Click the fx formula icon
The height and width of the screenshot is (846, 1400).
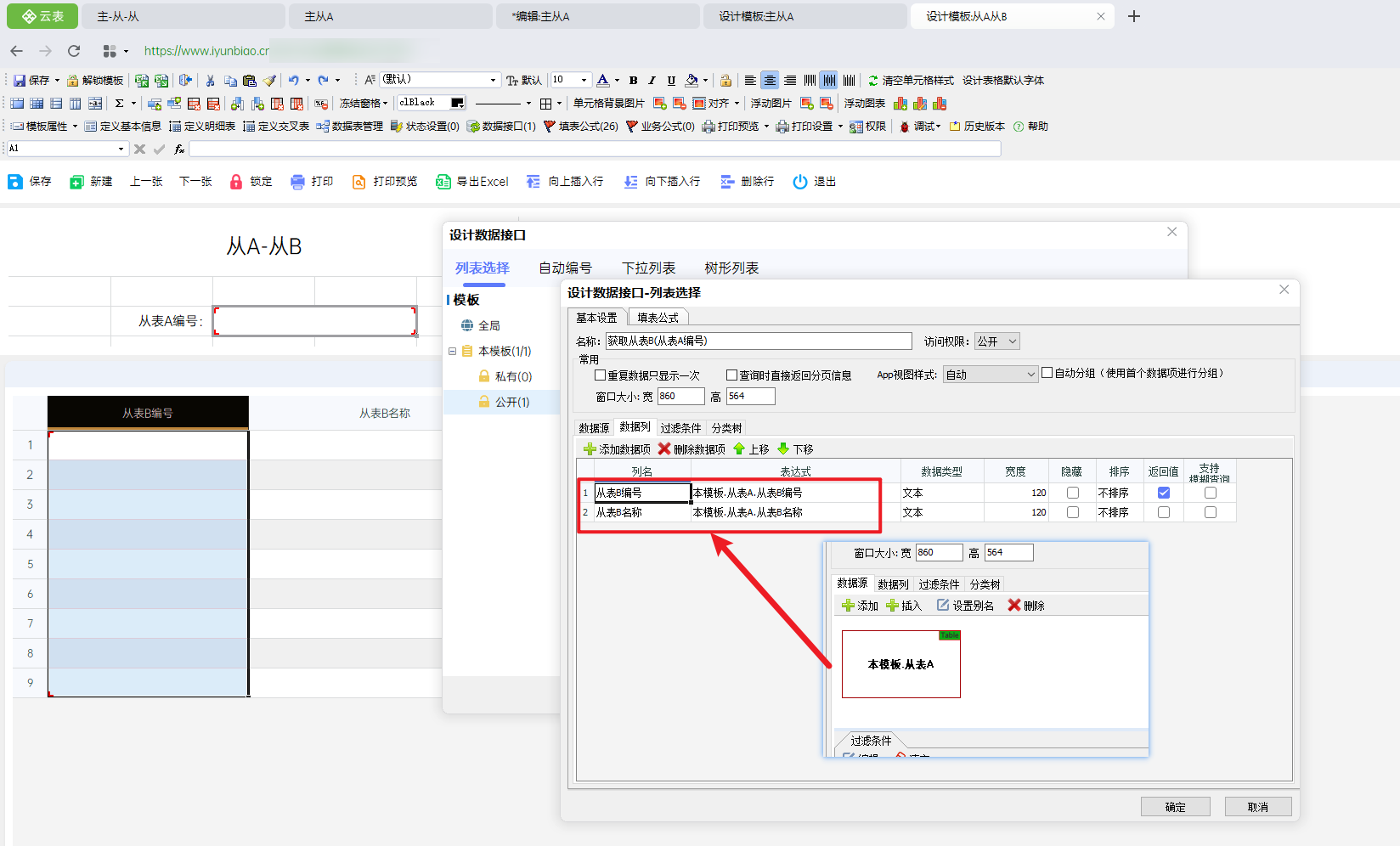[x=179, y=149]
